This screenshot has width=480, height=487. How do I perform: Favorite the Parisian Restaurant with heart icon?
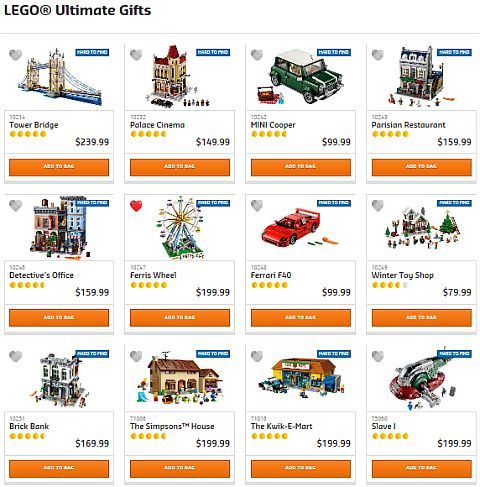[x=378, y=55]
